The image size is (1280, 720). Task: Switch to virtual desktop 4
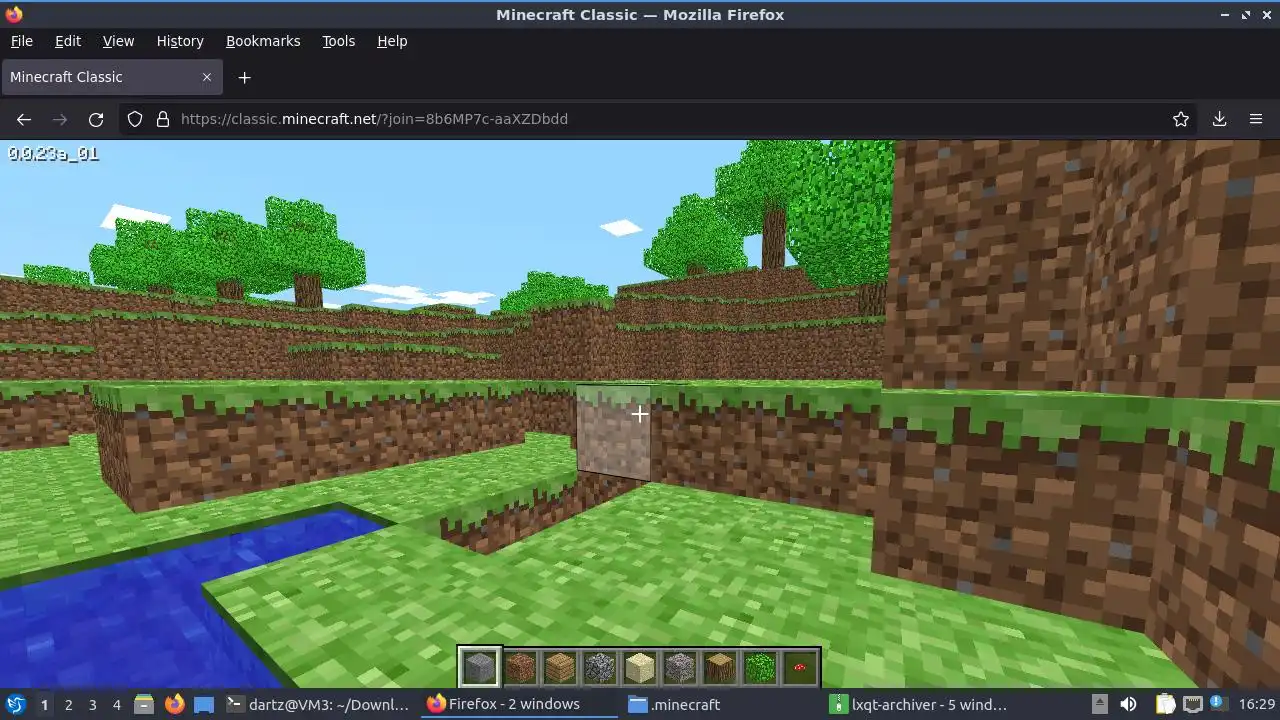(116, 705)
